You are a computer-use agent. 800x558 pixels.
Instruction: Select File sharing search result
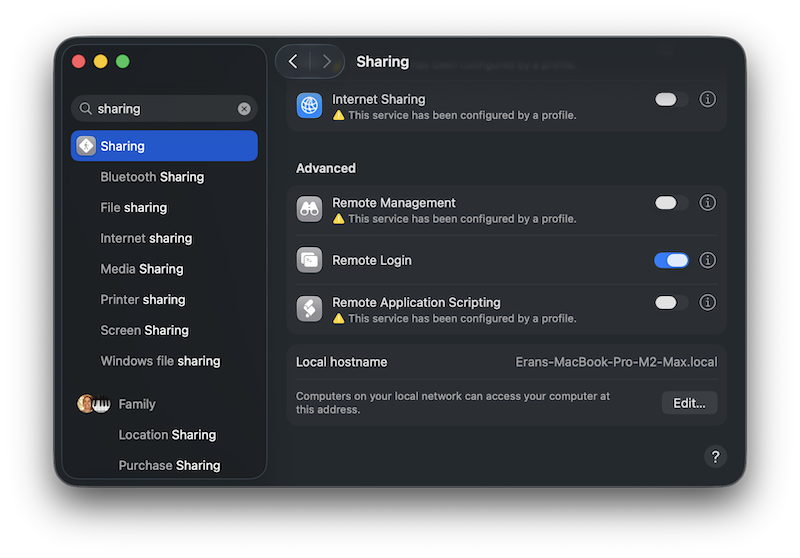[x=134, y=208]
